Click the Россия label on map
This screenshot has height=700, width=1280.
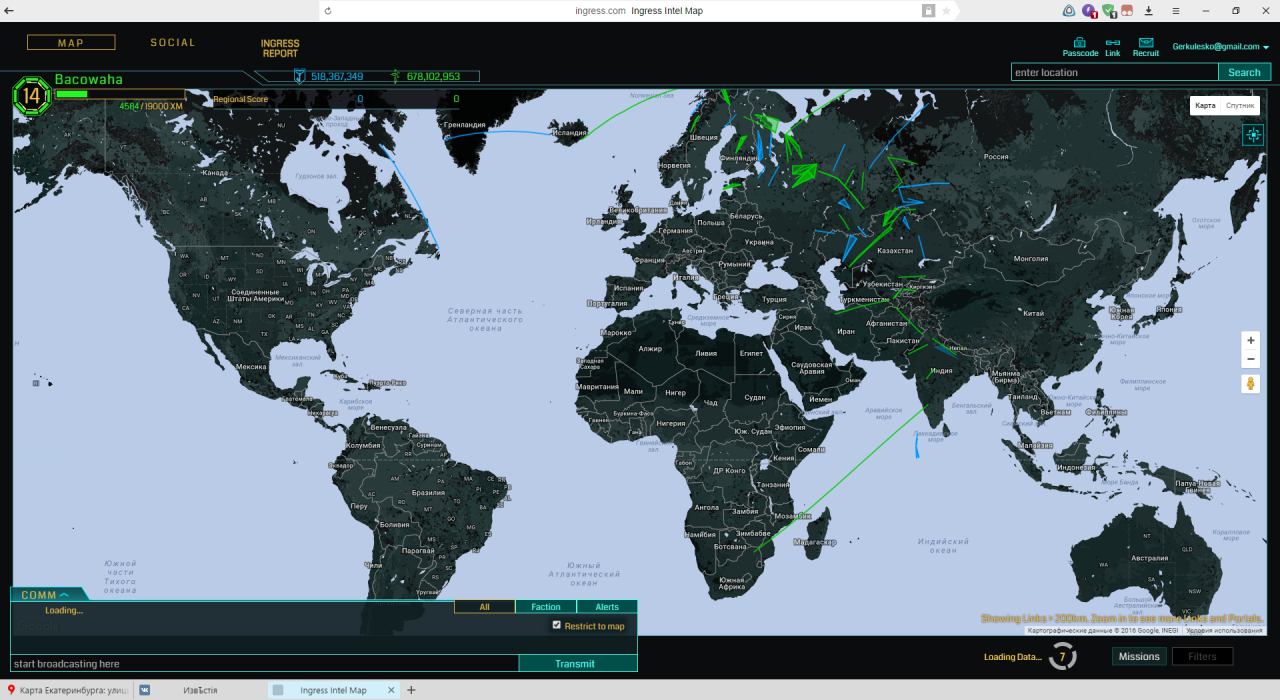[996, 157]
